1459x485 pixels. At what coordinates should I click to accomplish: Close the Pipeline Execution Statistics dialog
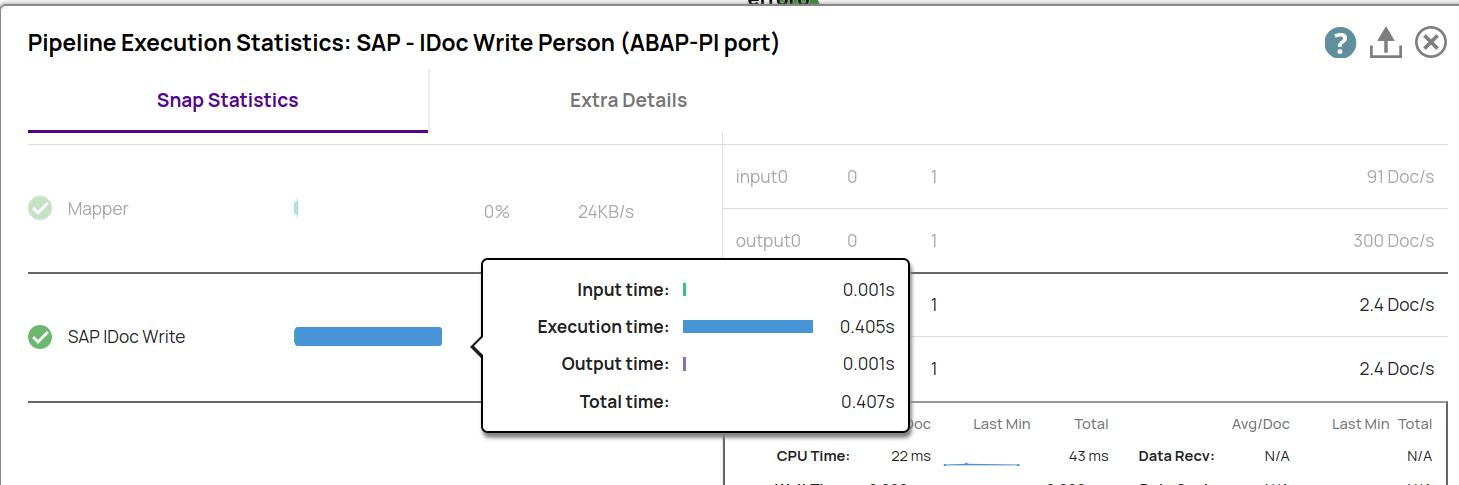(x=1431, y=43)
